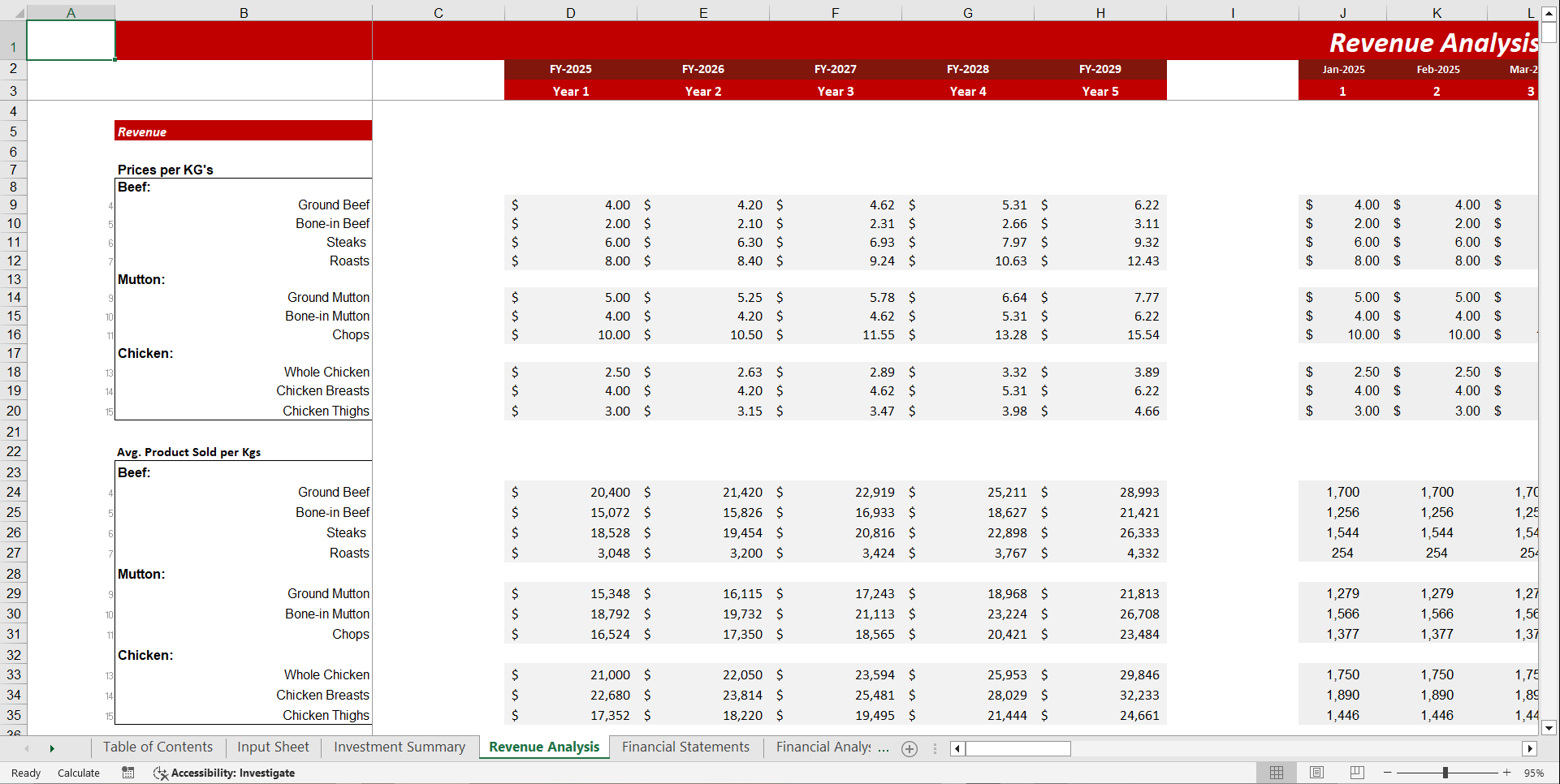
Task: Select the Table of Contents tab
Action: [157, 747]
